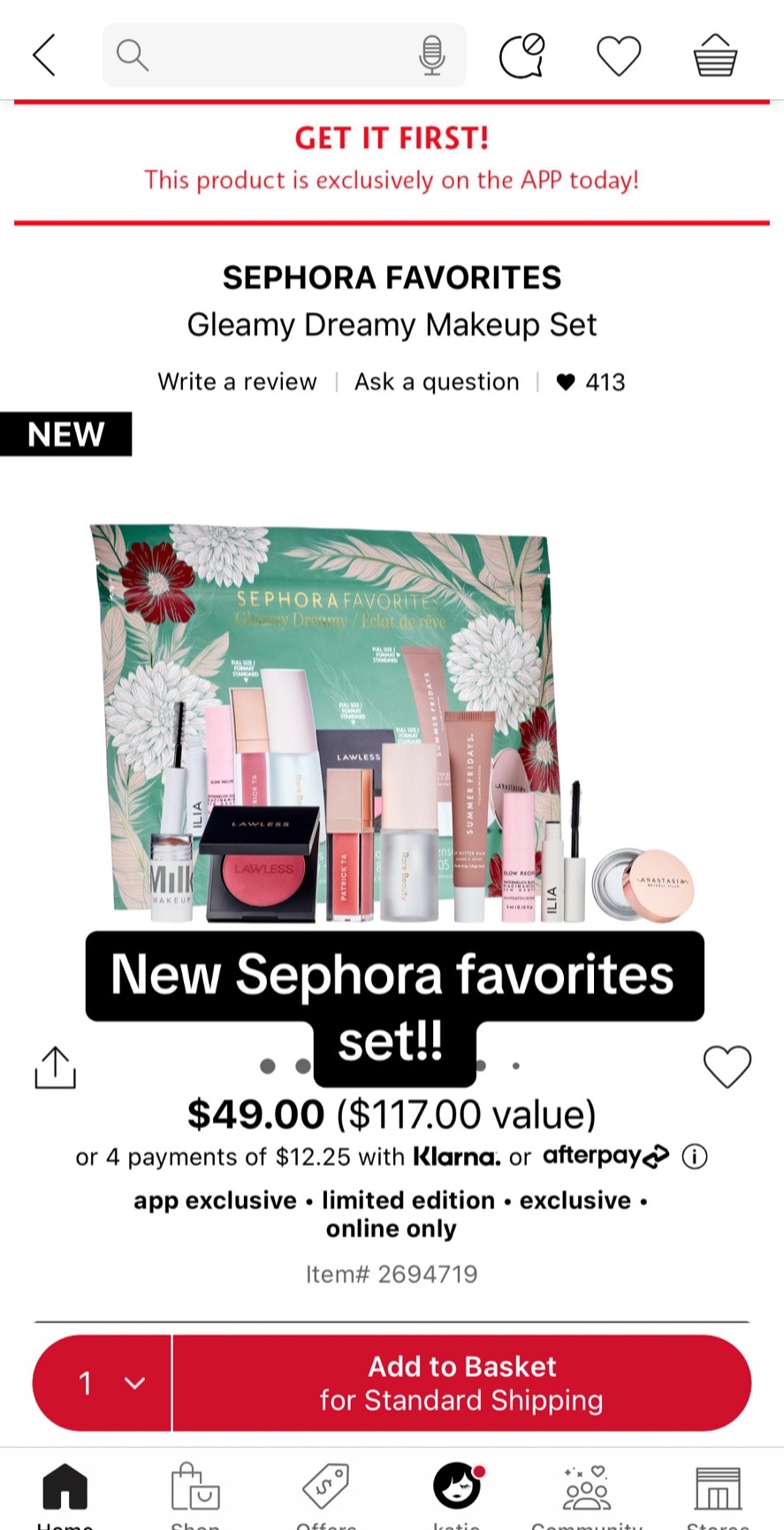Screen dimensions: 784x1530
Task: Tap the Write a review link
Action: 237,382
